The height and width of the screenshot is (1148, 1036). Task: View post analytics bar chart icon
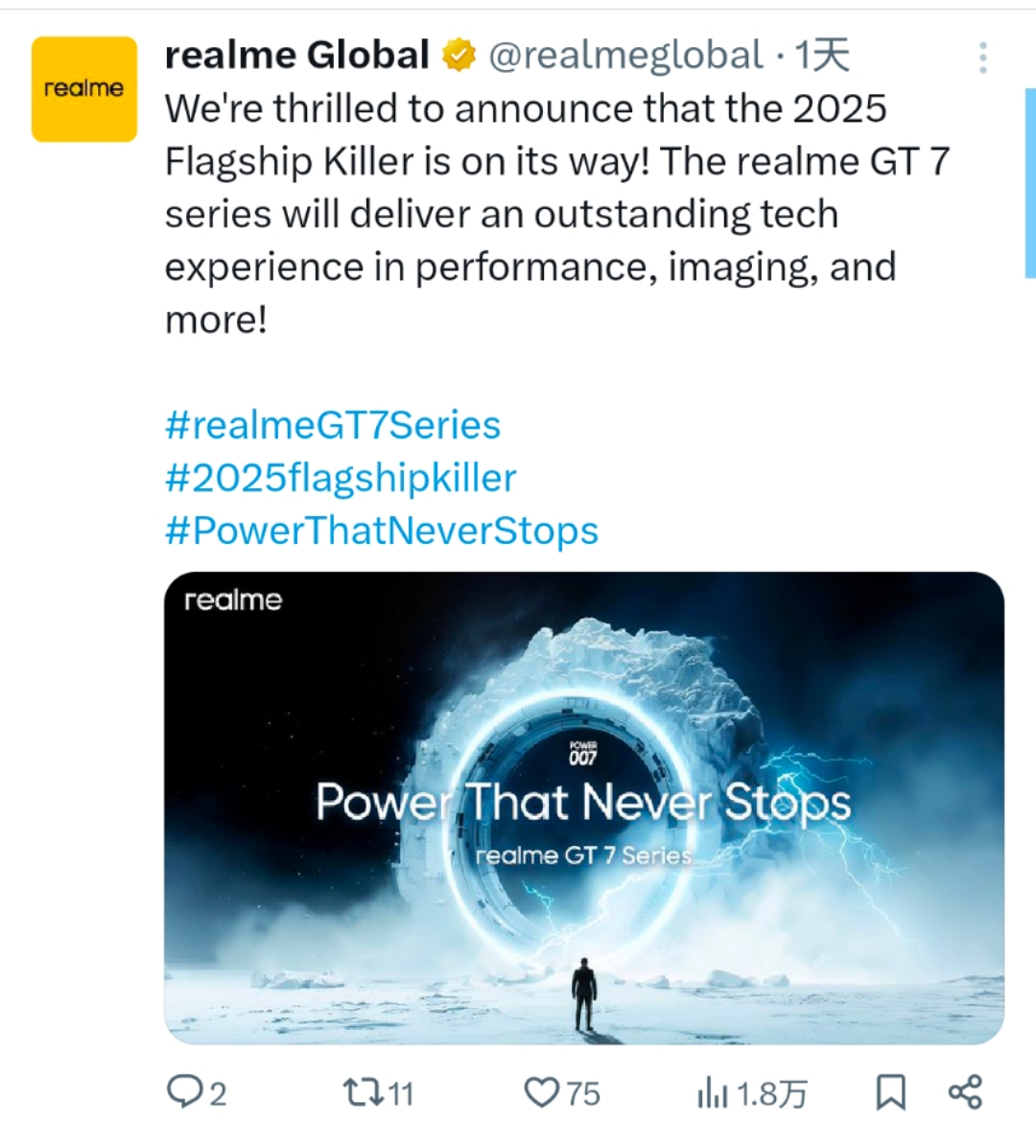pyautogui.click(x=712, y=1092)
